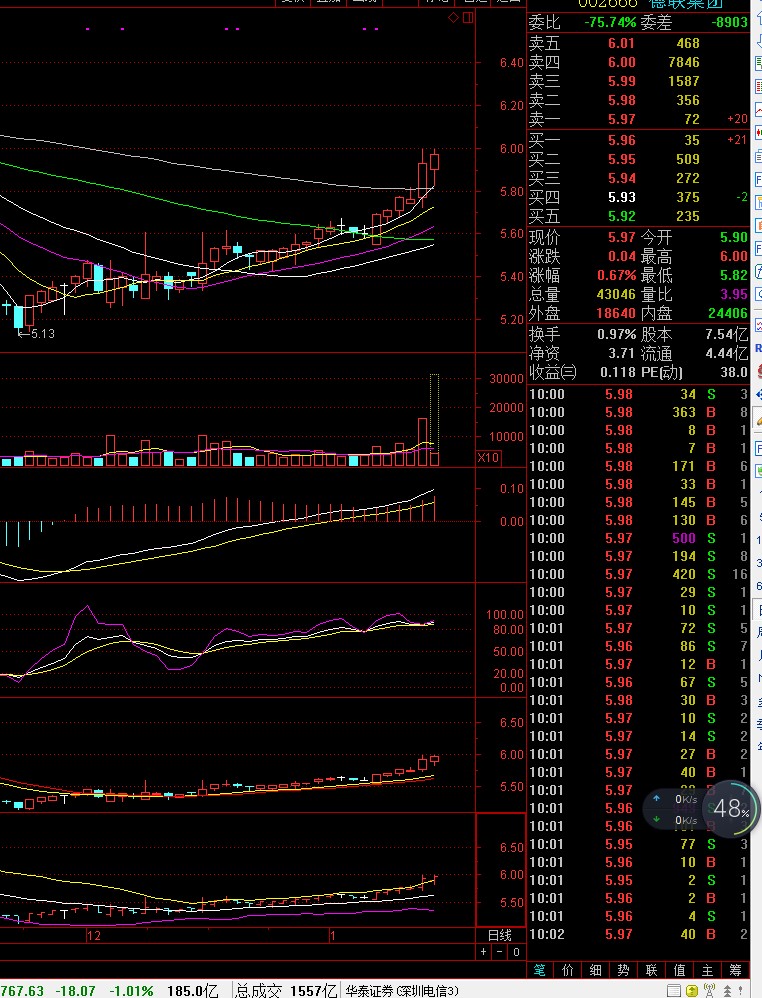Open the 筹 chip distribution tab
This screenshot has width=762, height=998.
[x=736, y=969]
